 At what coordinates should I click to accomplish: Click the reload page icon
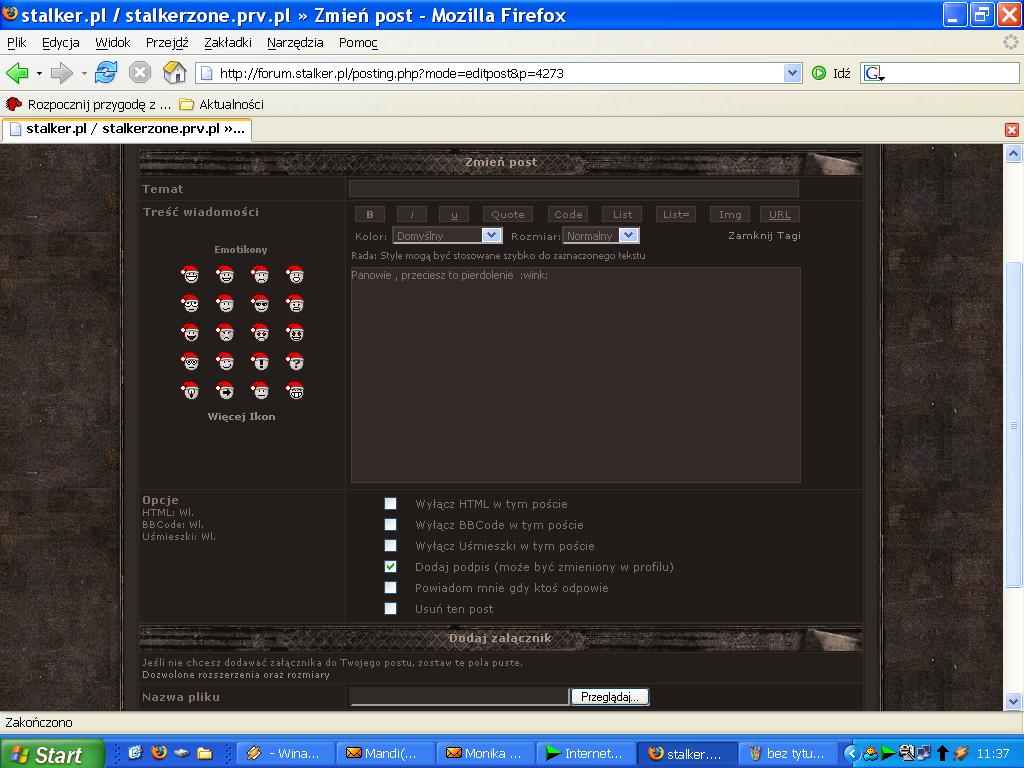pyautogui.click(x=106, y=73)
